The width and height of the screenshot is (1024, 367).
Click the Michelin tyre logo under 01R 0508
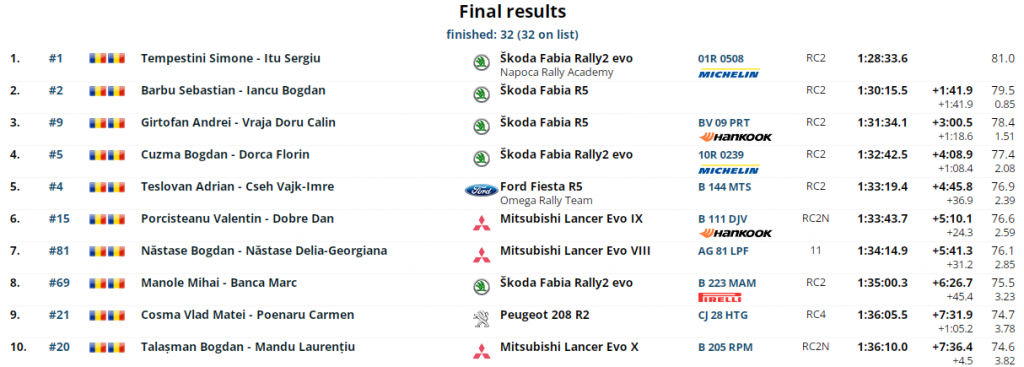(729, 74)
